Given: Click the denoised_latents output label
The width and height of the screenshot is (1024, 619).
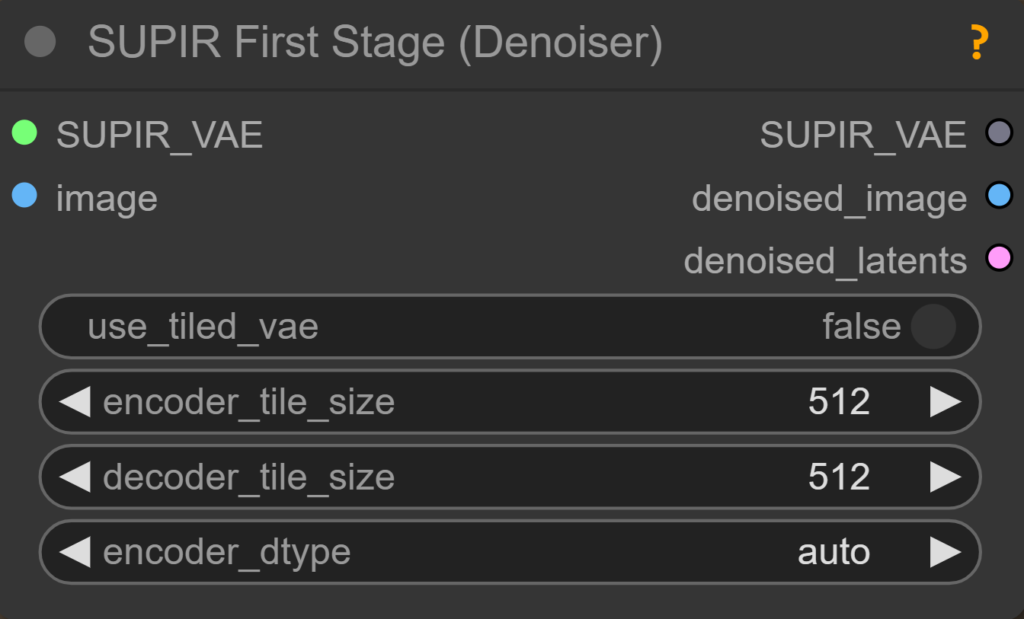Looking at the screenshot, I should tap(825, 261).
